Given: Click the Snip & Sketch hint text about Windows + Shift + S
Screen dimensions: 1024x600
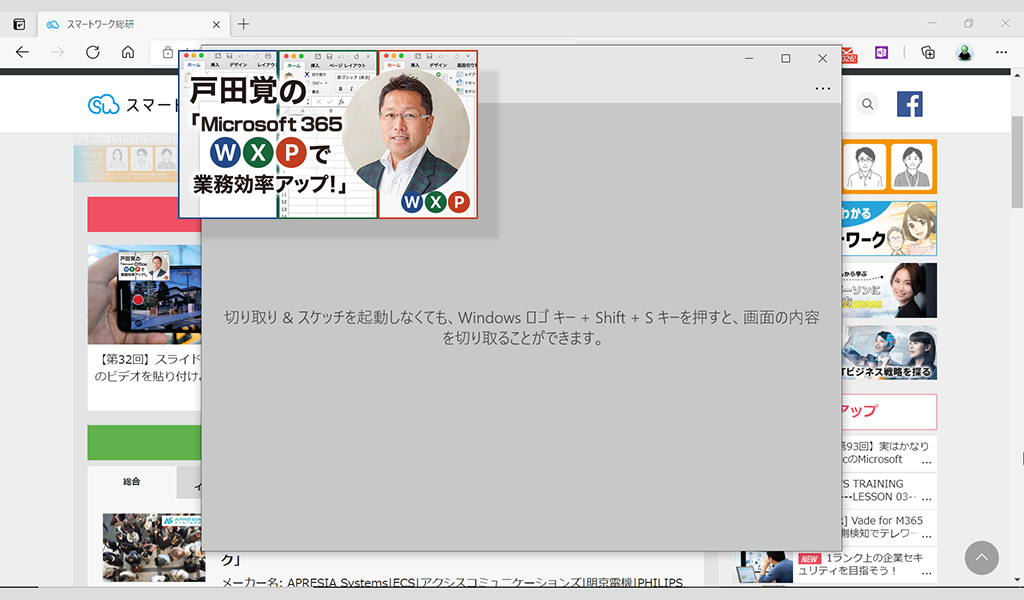Looking at the screenshot, I should click(x=521, y=328).
